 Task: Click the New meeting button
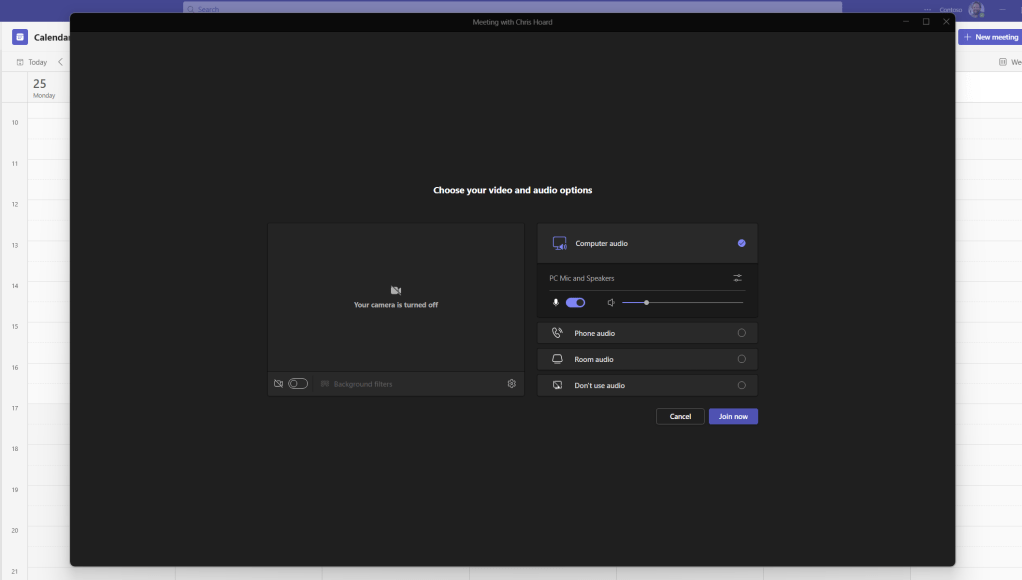[989, 37]
